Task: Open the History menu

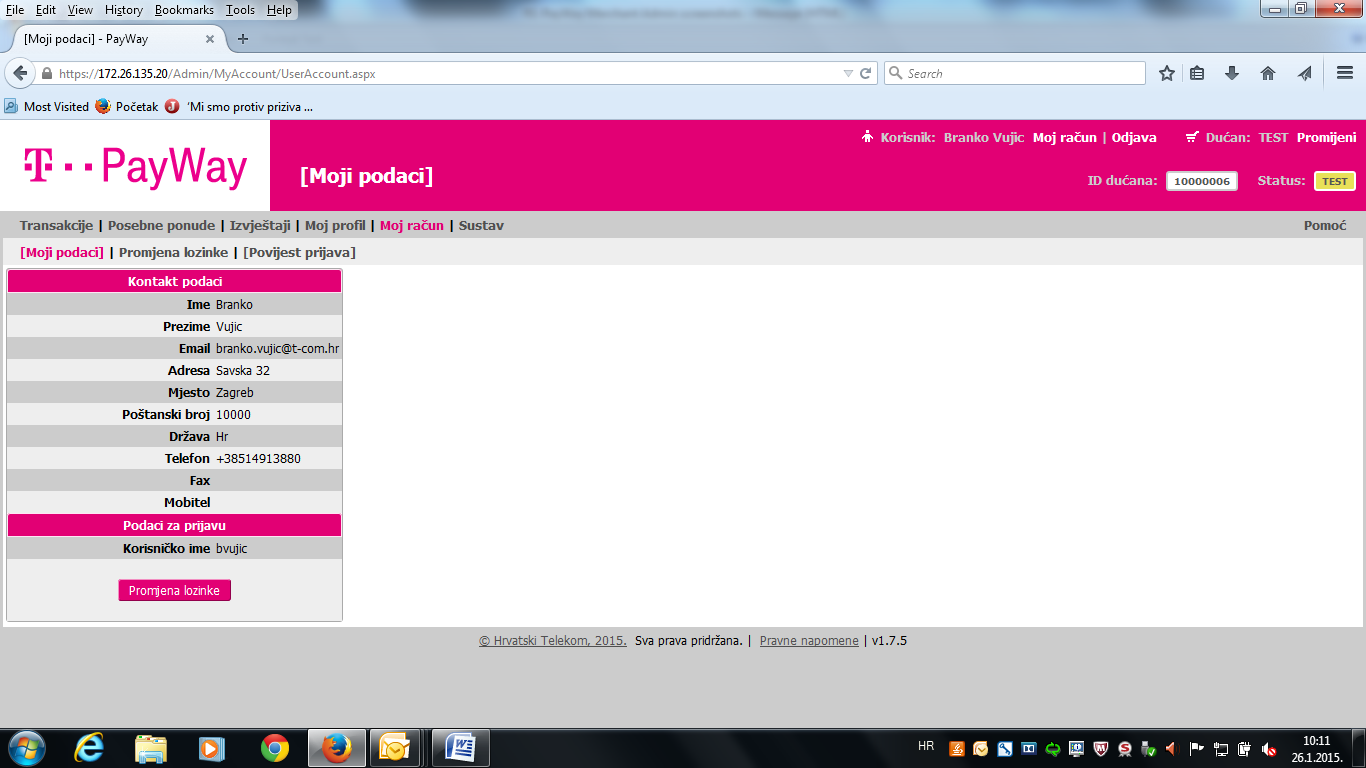Action: click(124, 10)
